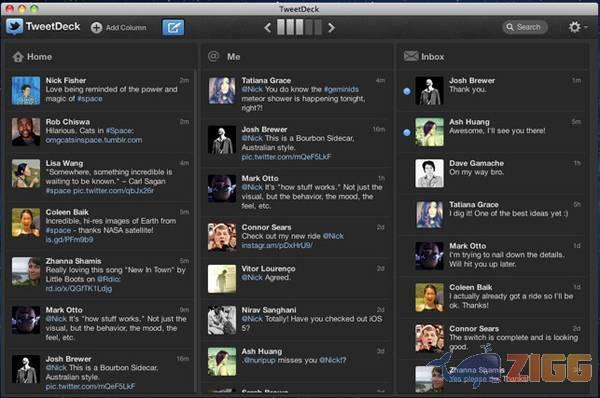
Task: Click Nick Fisher's avatar in Home
Action: click(x=26, y=91)
